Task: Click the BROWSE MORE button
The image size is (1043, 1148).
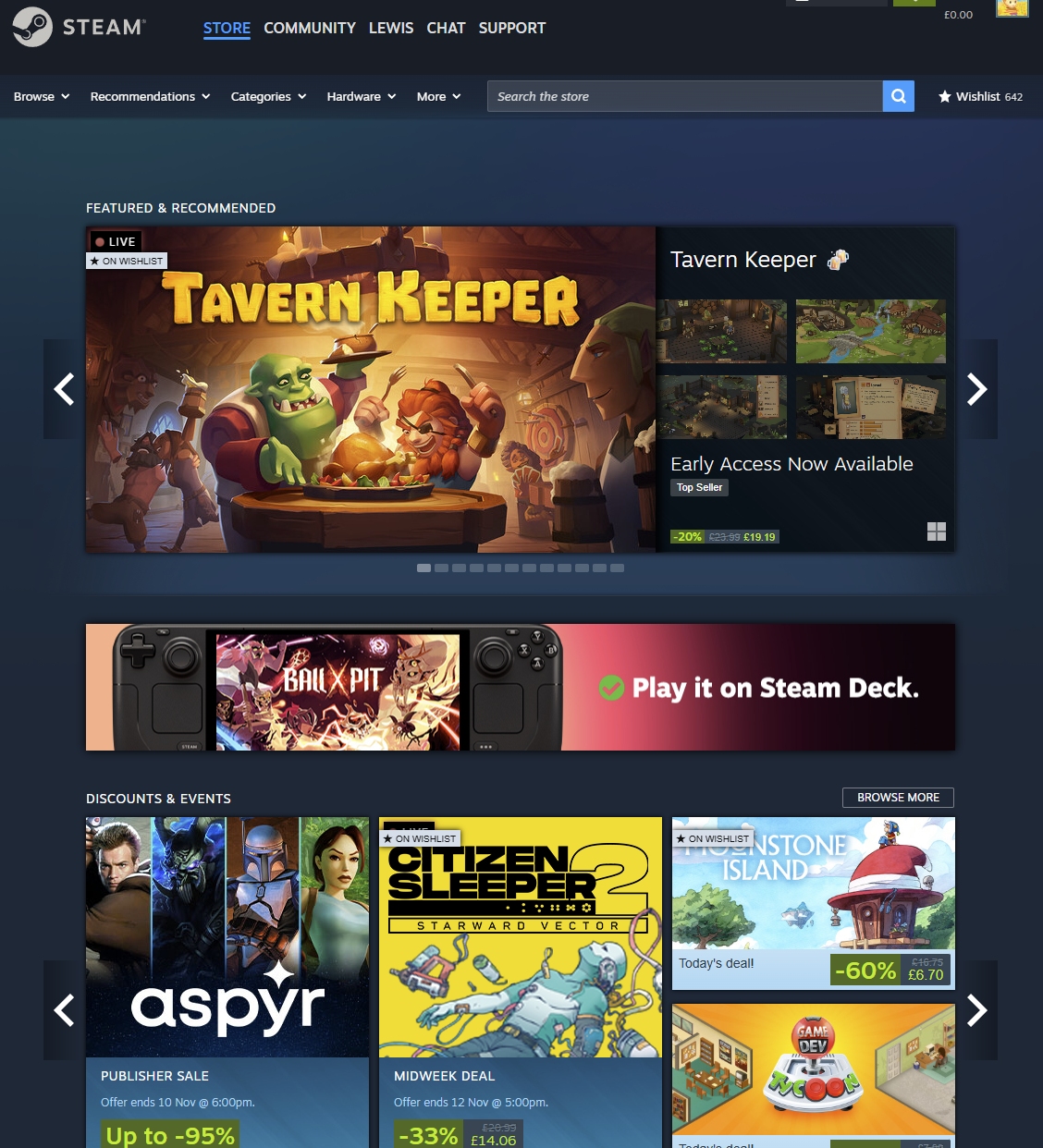Action: pyautogui.click(x=898, y=798)
